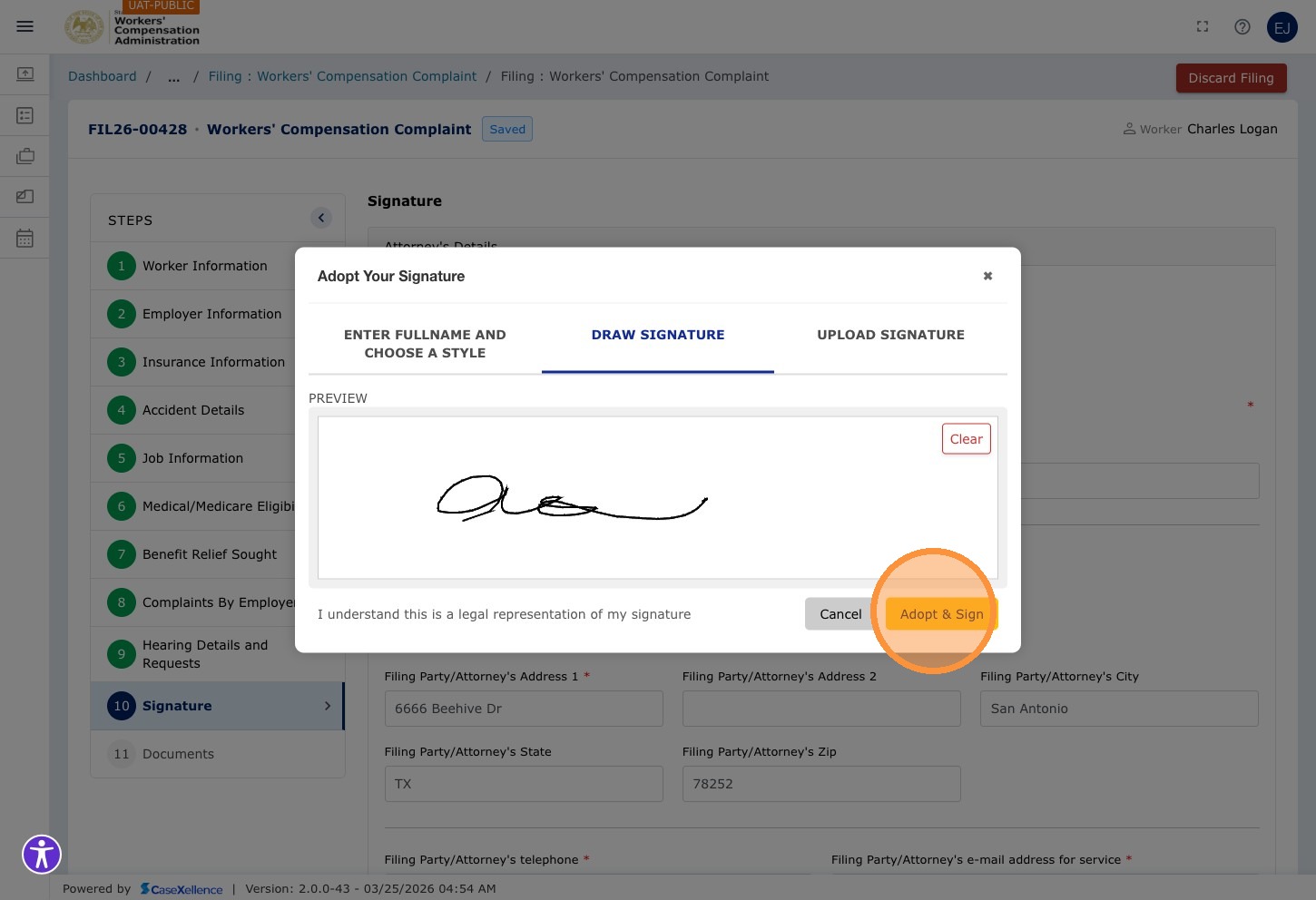The width and height of the screenshot is (1316, 900).
Task: Close the Adopt Your Signature dialog
Action: coord(987,276)
